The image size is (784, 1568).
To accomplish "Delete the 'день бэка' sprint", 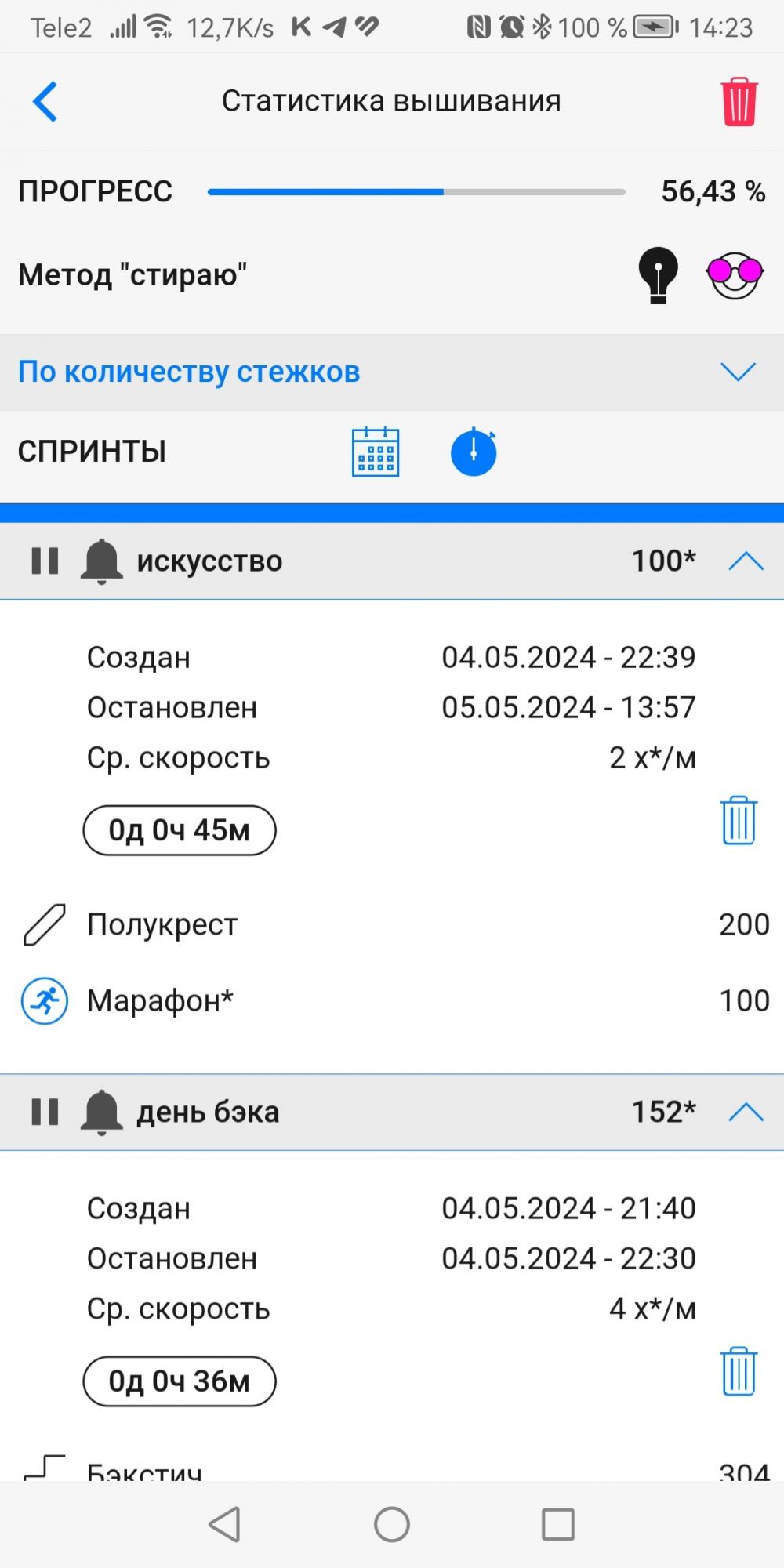I will coord(738,1372).
